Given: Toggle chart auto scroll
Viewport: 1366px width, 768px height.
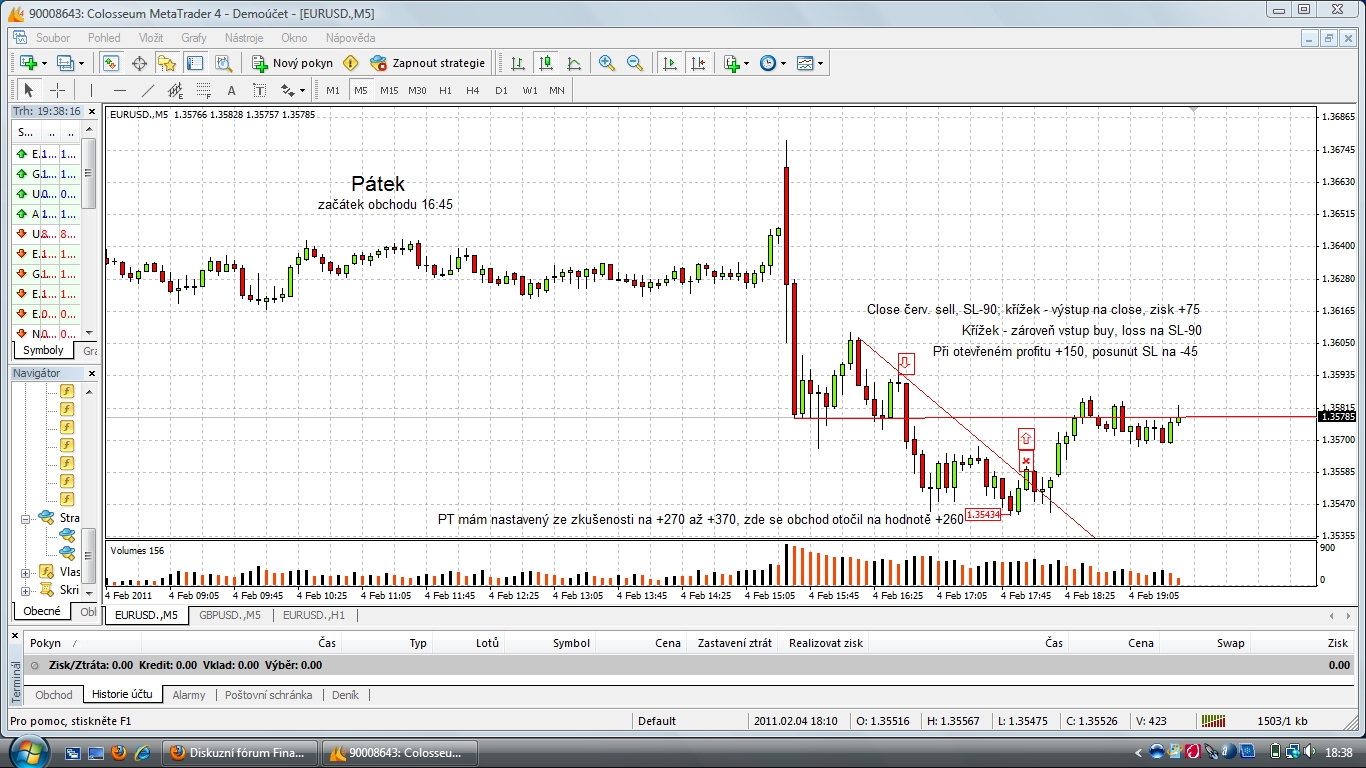Looking at the screenshot, I should [670, 63].
